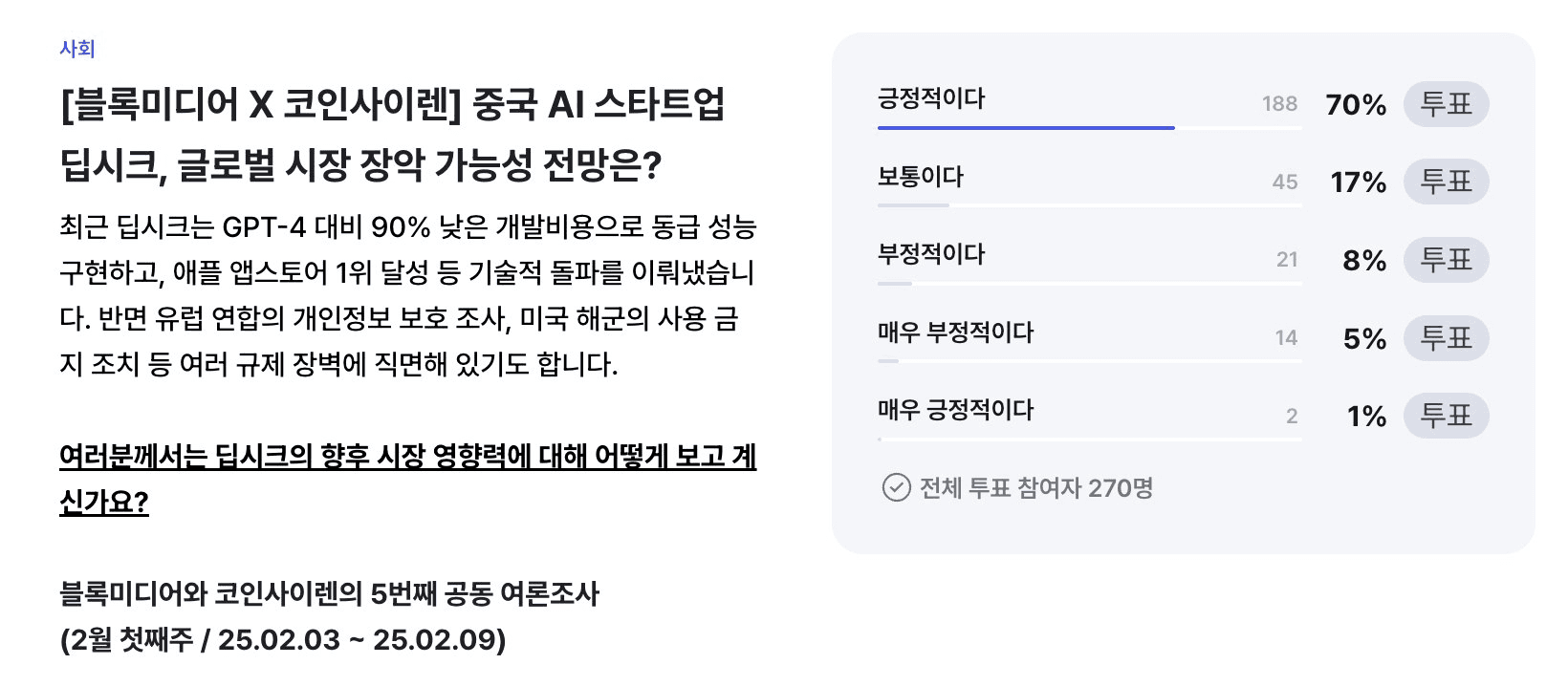Click the 188 vote count number
Viewport: 1568px width, 686px height.
(x=1279, y=104)
